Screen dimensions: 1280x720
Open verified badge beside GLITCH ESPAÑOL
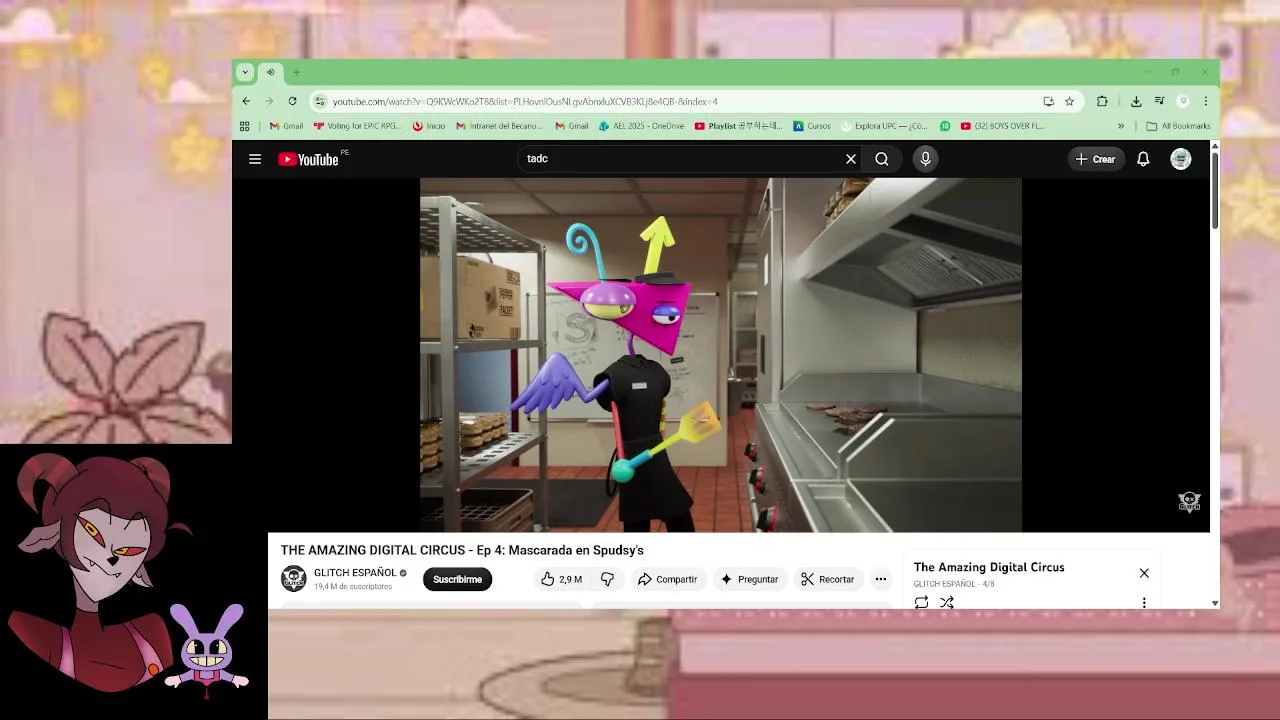point(403,573)
